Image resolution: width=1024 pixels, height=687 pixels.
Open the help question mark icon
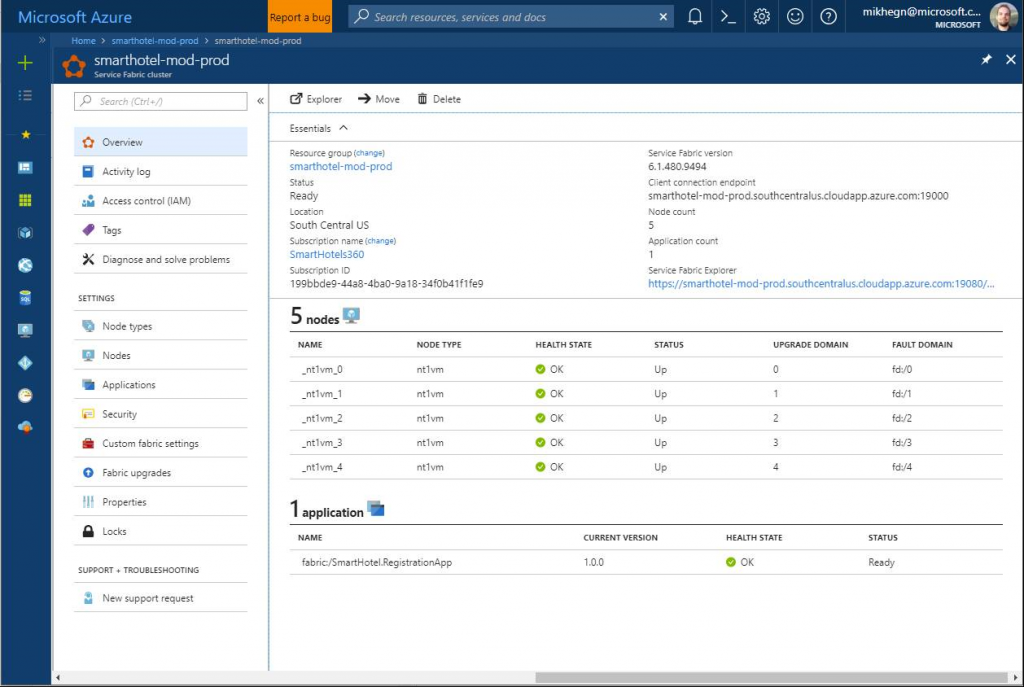click(828, 17)
